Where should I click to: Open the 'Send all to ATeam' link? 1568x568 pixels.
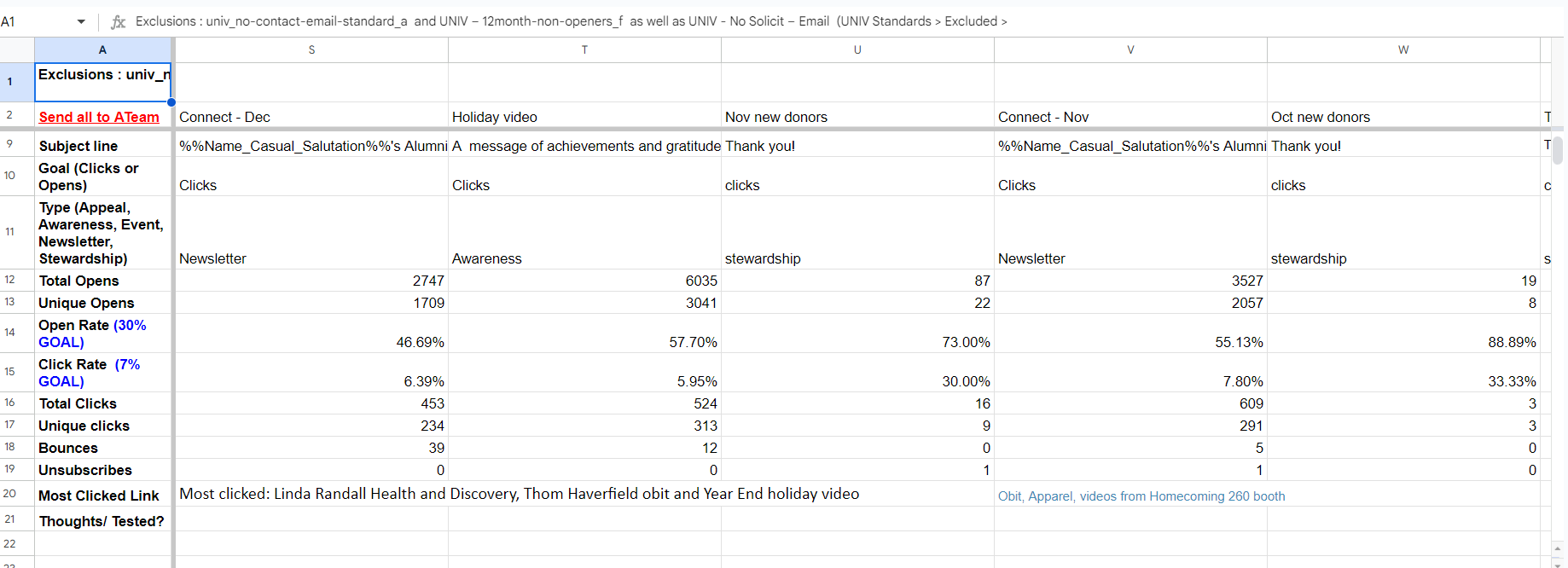coord(99,118)
